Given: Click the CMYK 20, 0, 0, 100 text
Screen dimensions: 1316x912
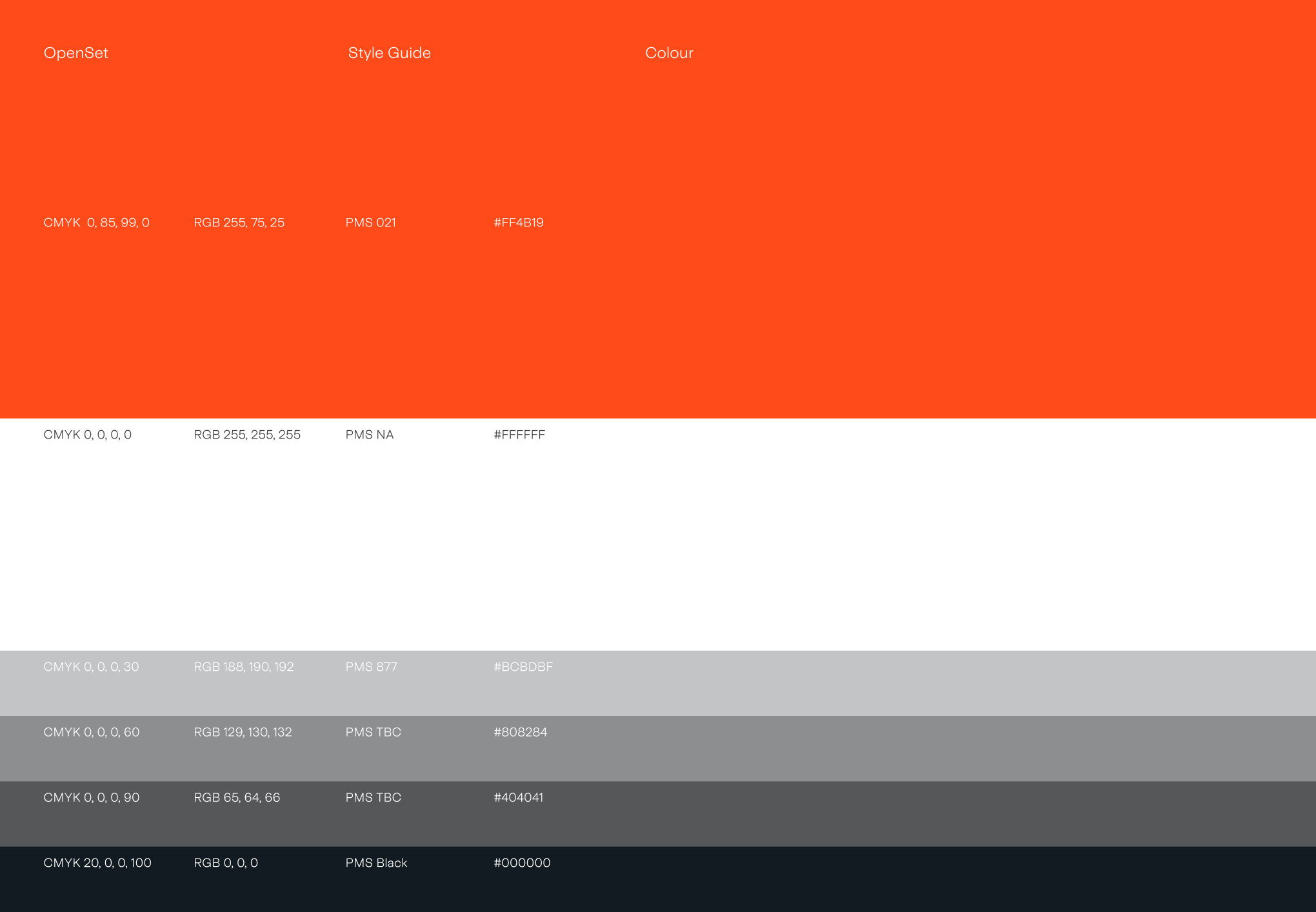Looking at the screenshot, I should coord(97,863).
